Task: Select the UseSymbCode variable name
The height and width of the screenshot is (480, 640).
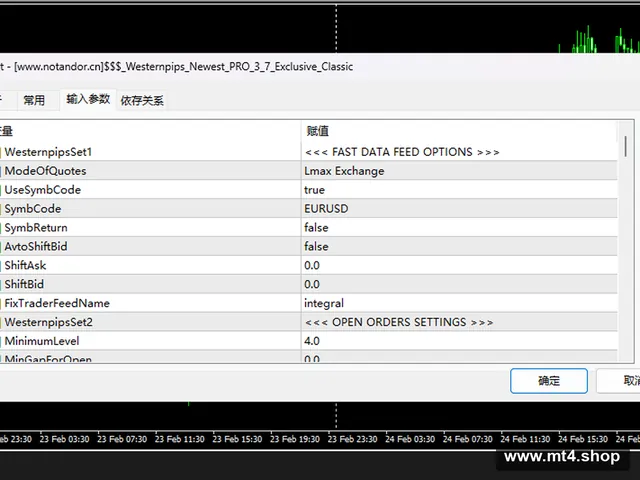Action: point(42,190)
